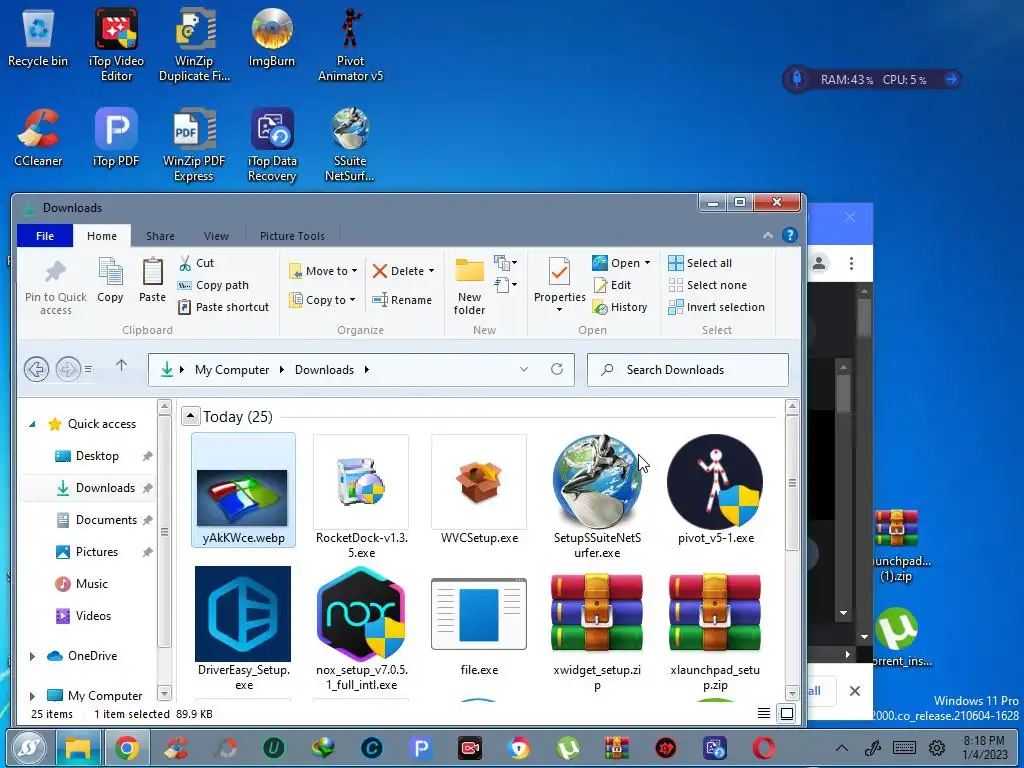
Task: Select Desktop in Quick access
Action: (97, 456)
